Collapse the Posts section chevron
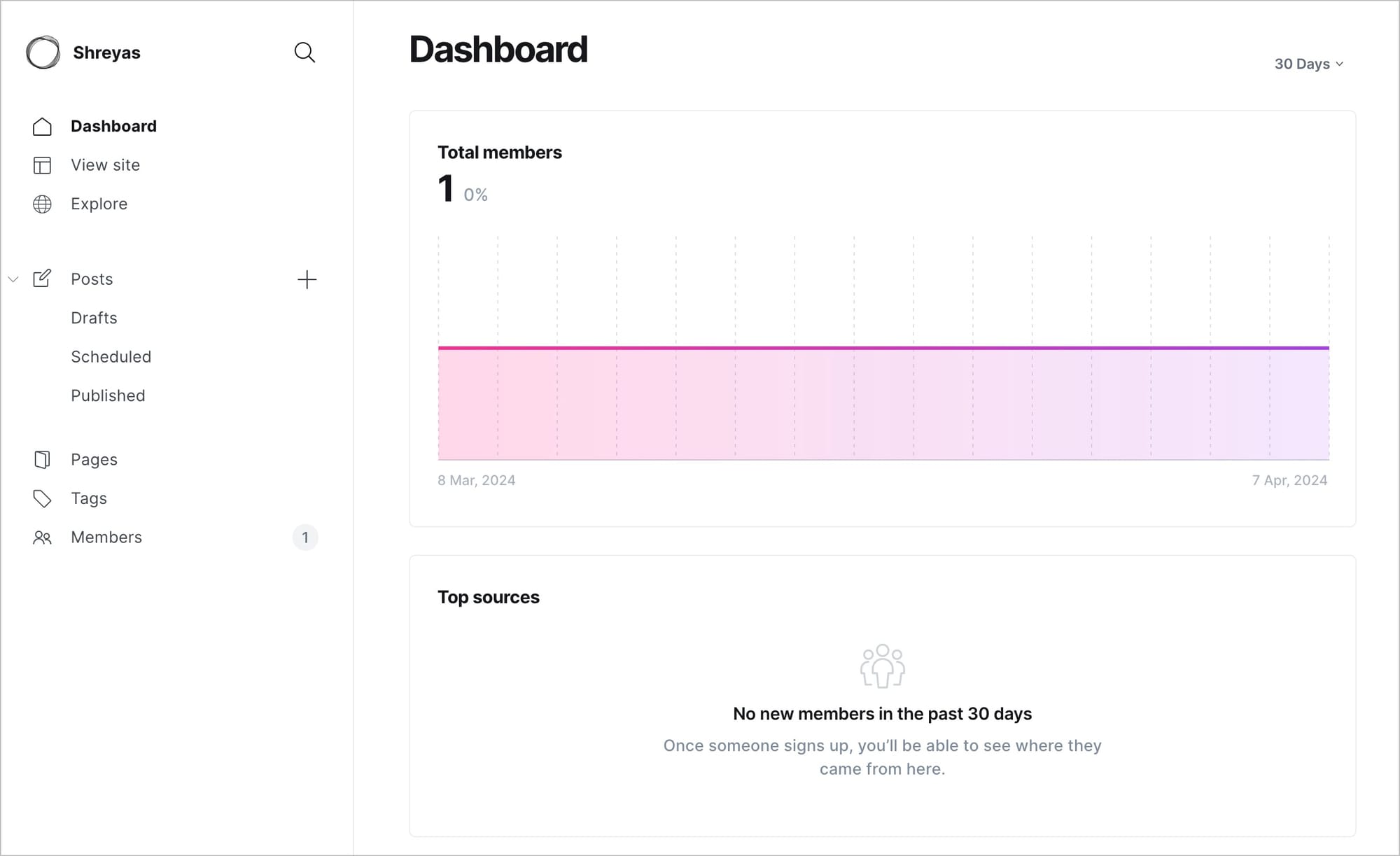Image resolution: width=1400 pixels, height=856 pixels. (x=13, y=279)
